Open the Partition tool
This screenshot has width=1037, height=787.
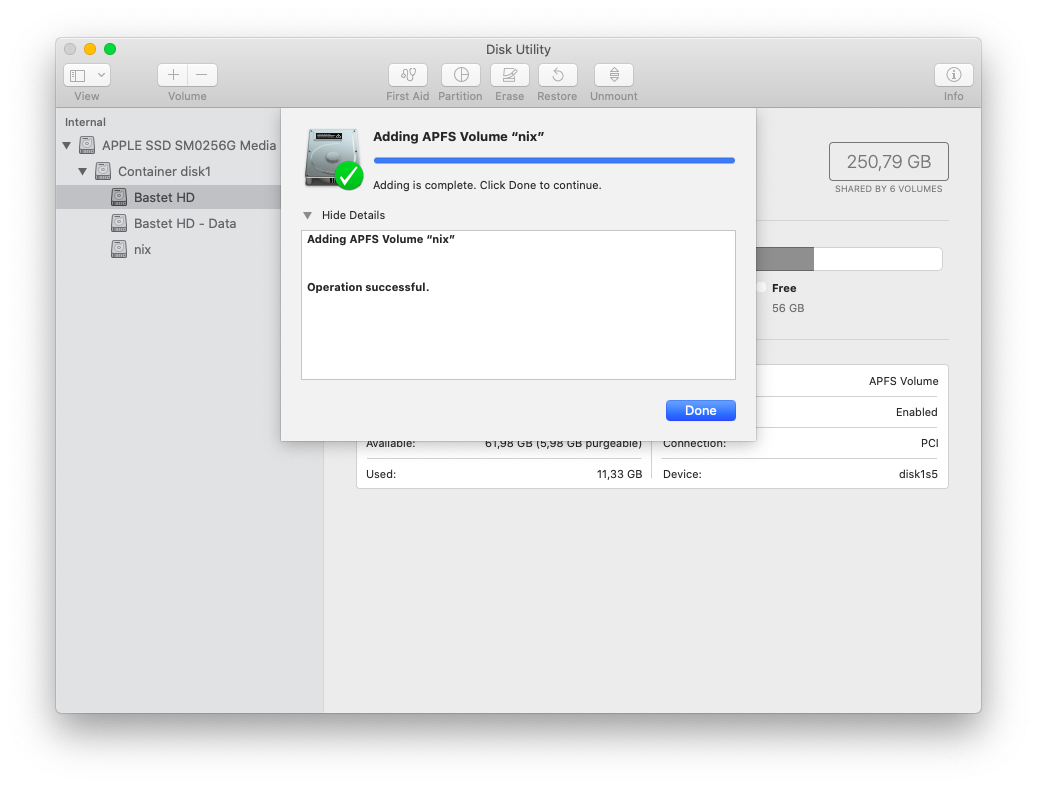click(461, 75)
